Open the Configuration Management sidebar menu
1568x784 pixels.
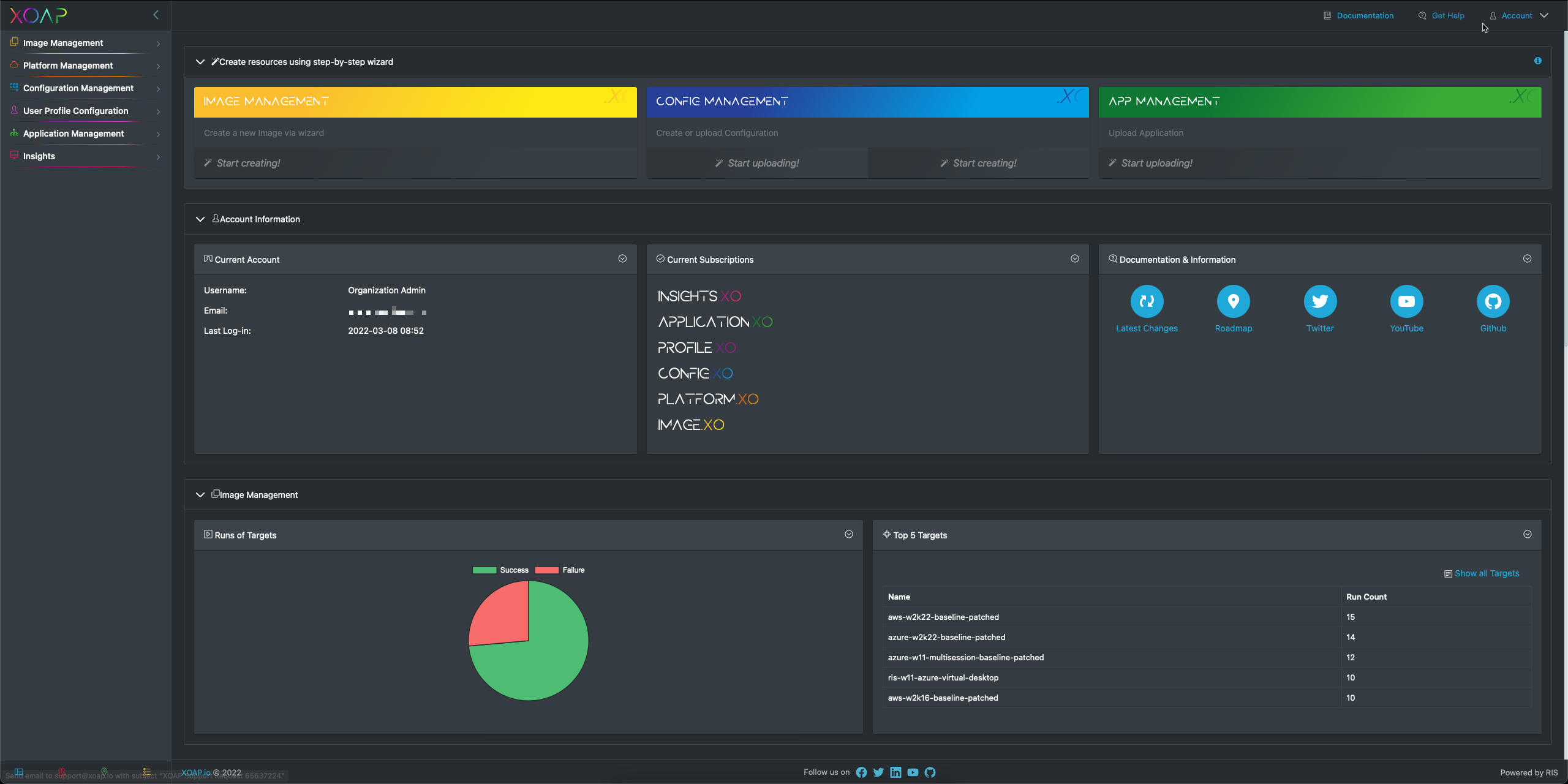[85, 88]
